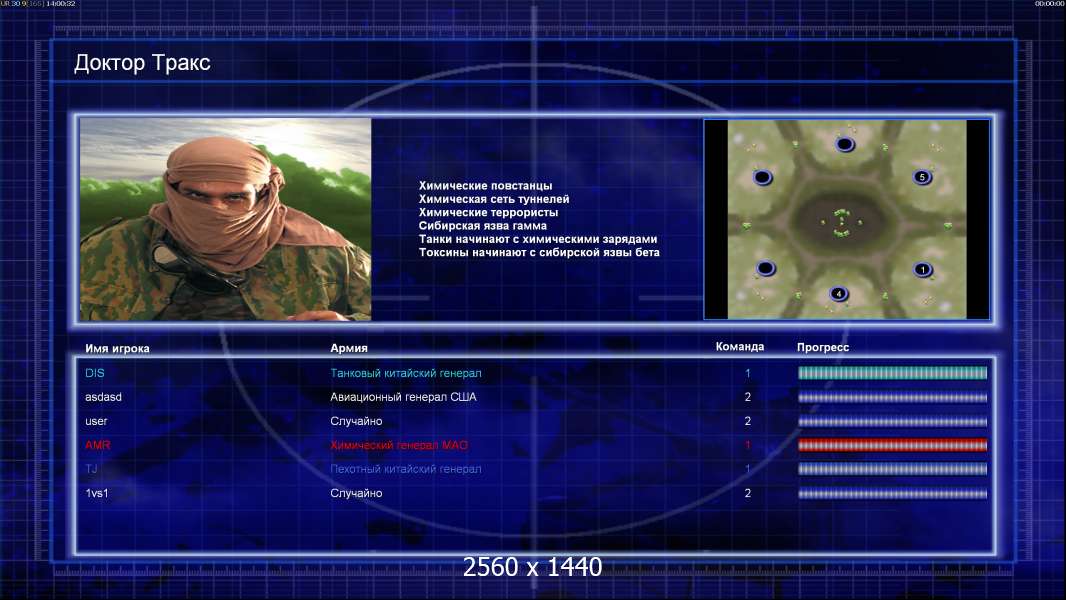Select player name user
The width and height of the screenshot is (1066, 600).
(x=96, y=421)
